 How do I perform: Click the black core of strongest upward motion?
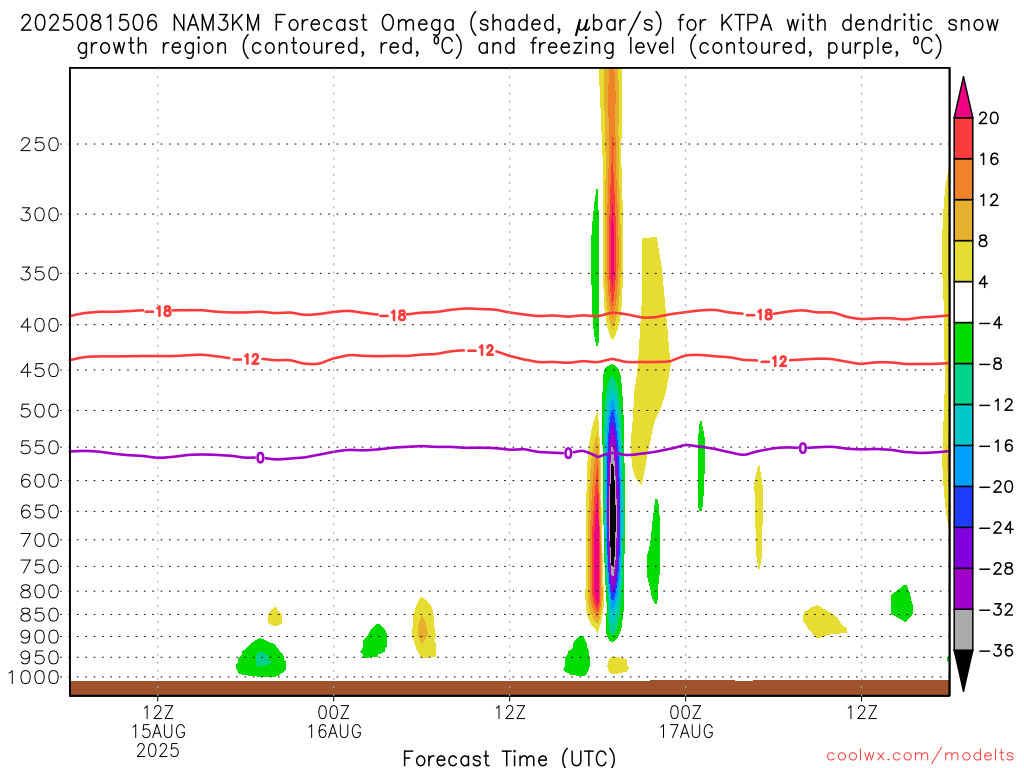coord(613,514)
